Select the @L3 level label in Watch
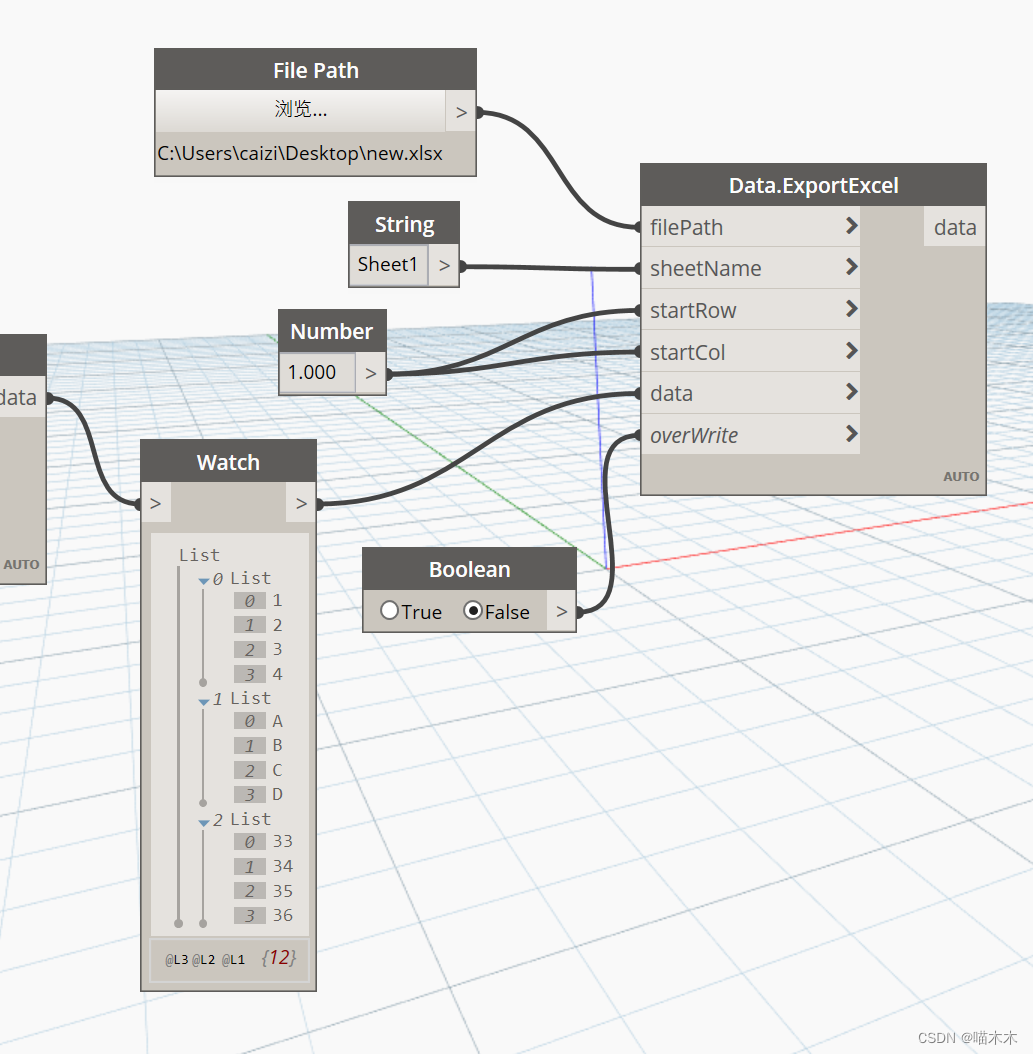Viewport: 1033px width, 1054px height. 177,960
